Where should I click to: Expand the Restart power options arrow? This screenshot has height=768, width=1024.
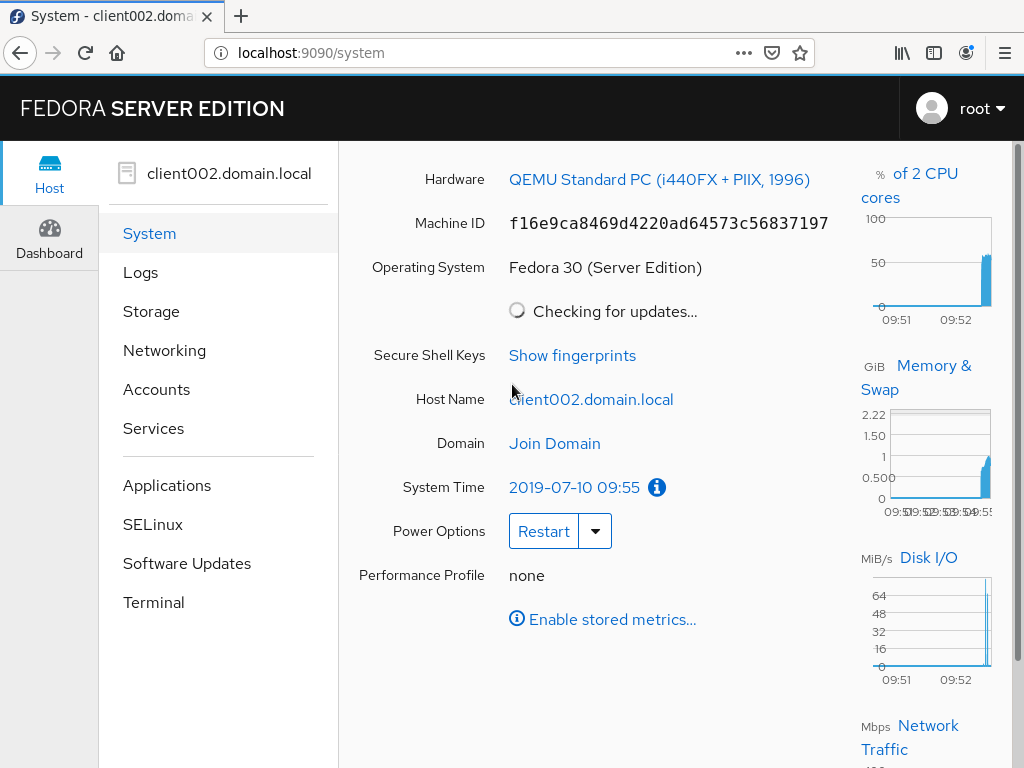595,531
